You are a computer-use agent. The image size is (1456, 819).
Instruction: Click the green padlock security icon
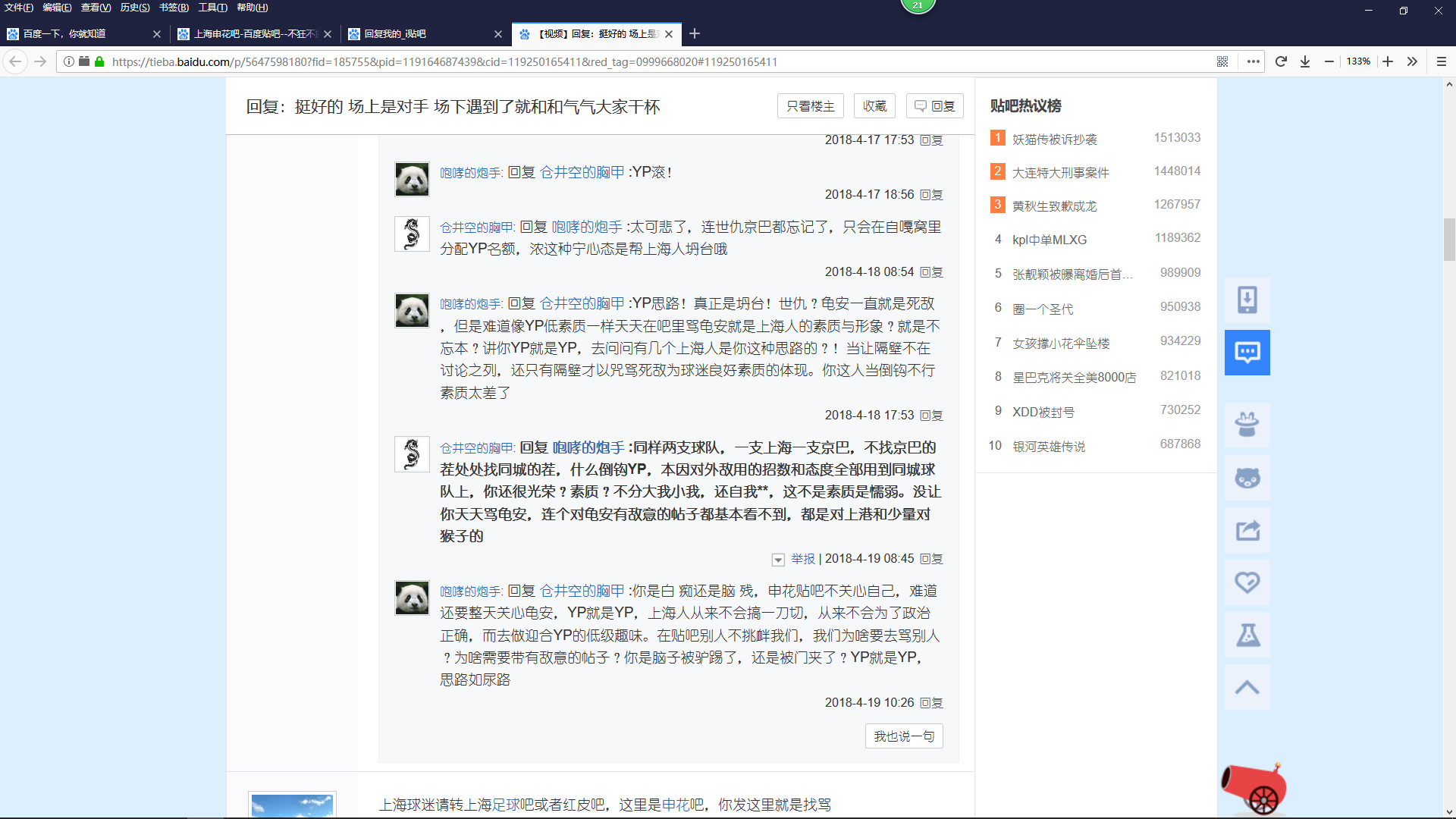click(99, 61)
